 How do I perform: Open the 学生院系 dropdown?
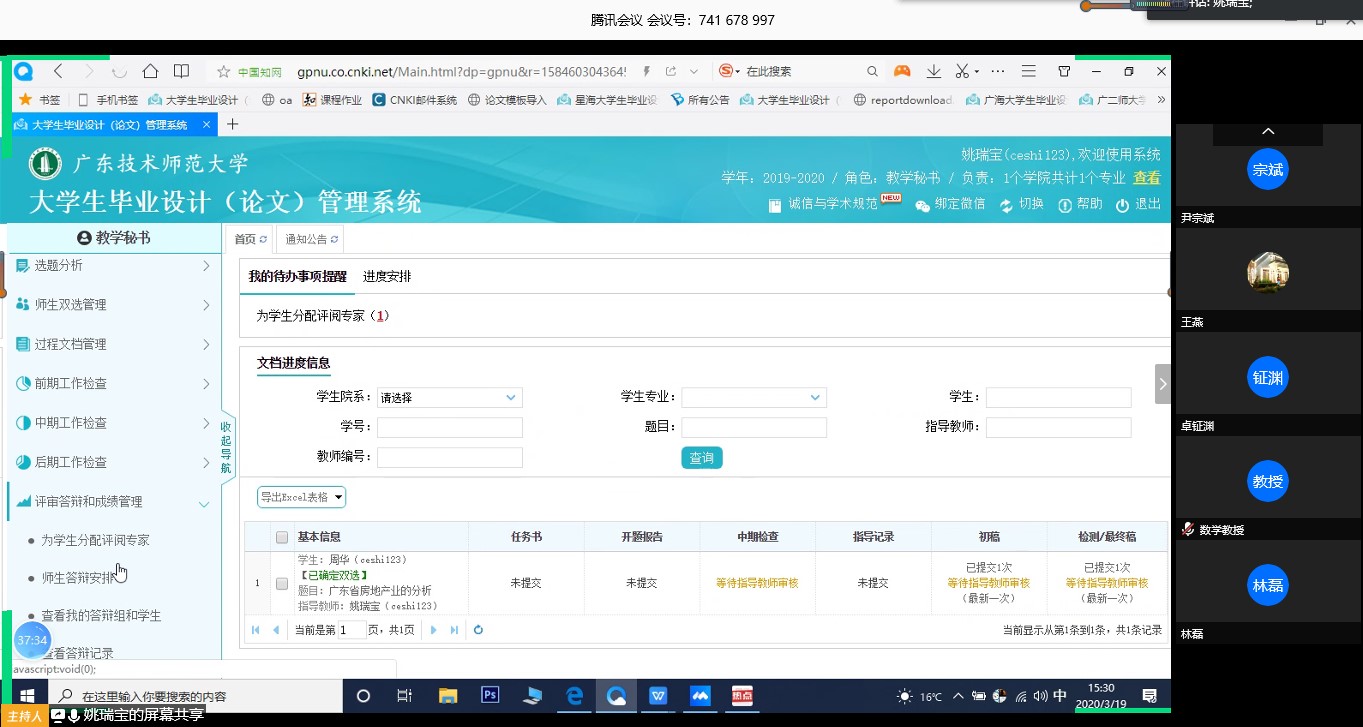[x=449, y=398]
